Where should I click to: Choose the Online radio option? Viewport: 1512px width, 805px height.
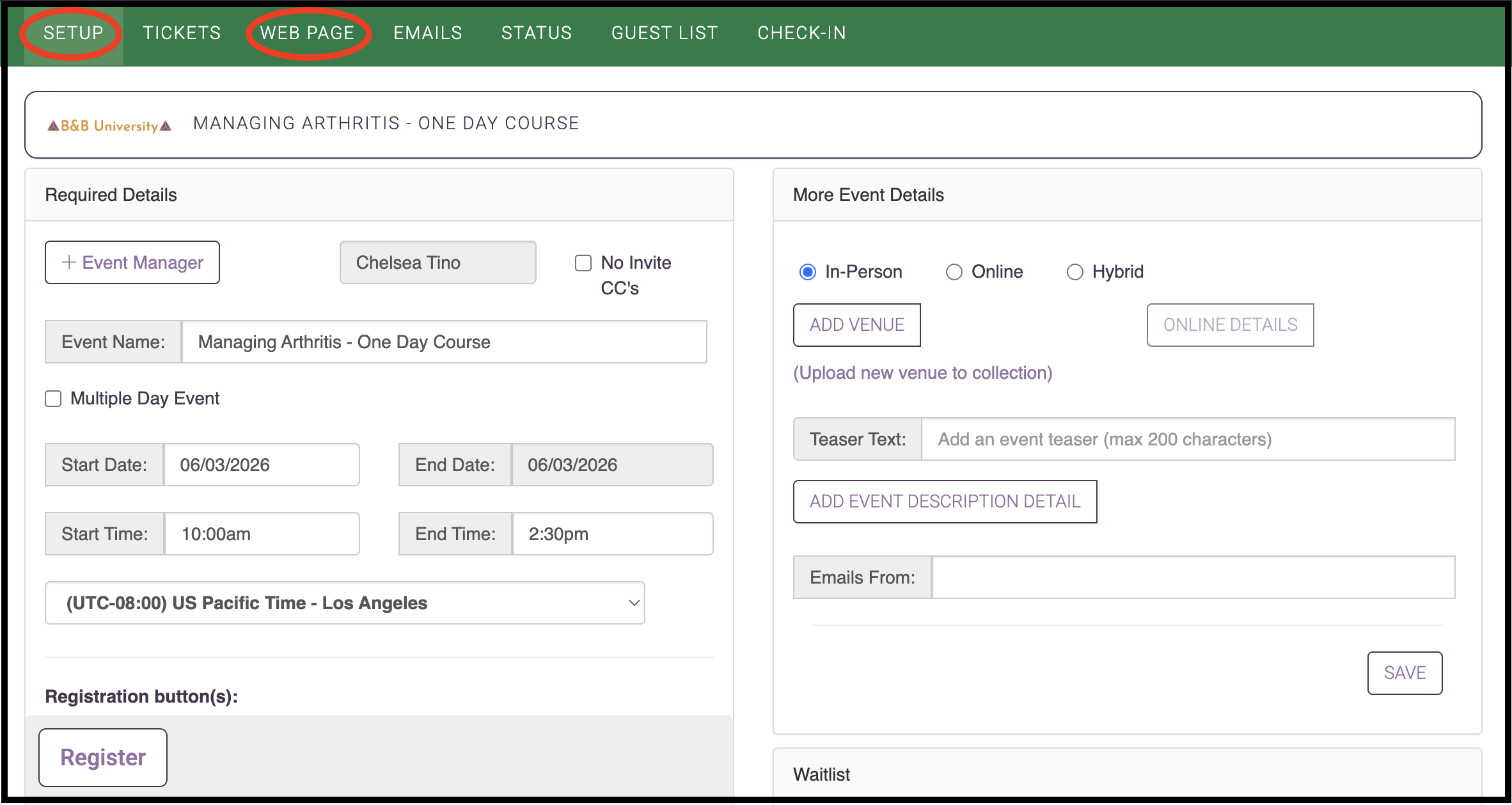pyautogui.click(x=954, y=272)
